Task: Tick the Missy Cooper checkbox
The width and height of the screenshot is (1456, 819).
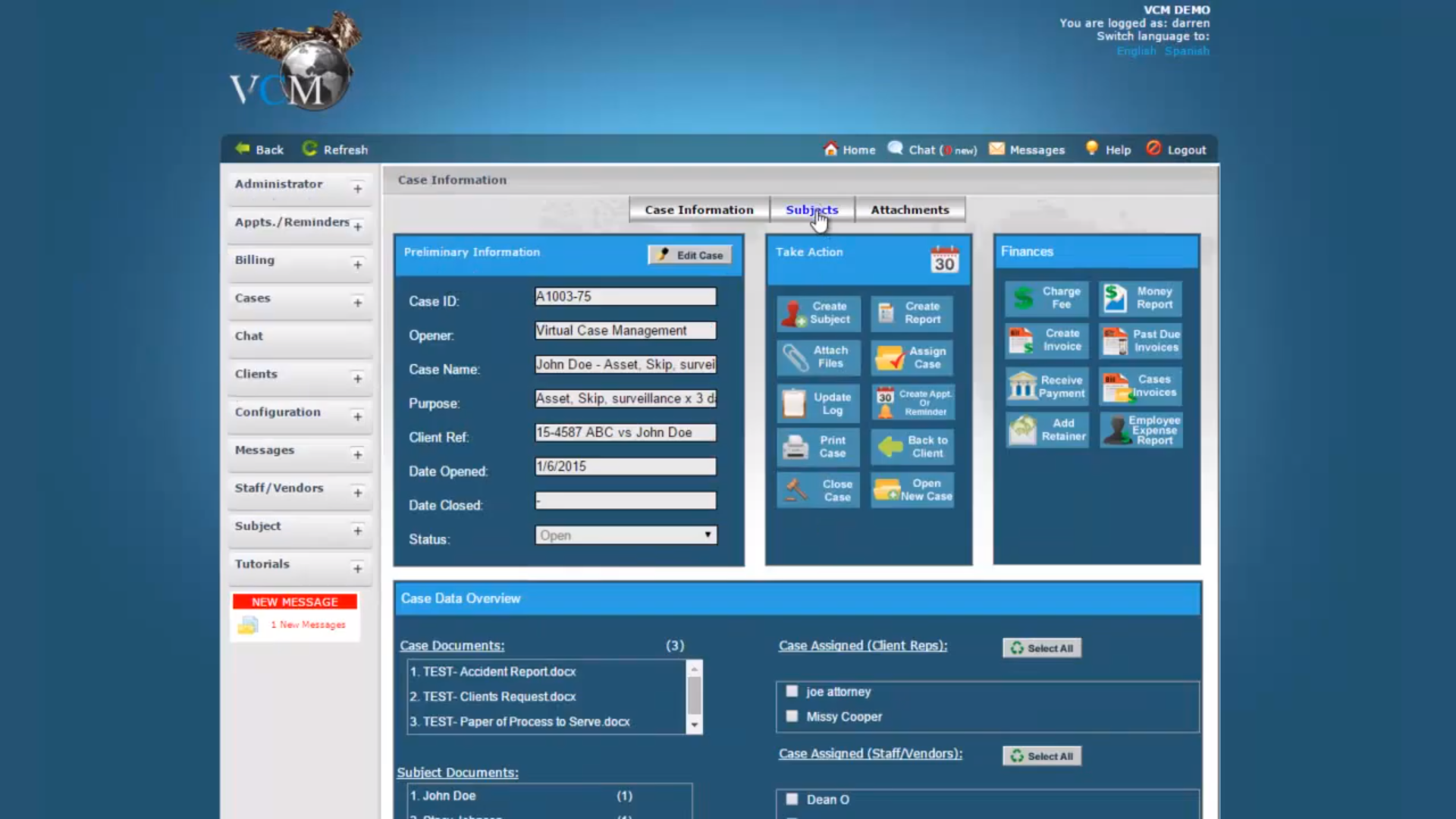Action: (792, 716)
